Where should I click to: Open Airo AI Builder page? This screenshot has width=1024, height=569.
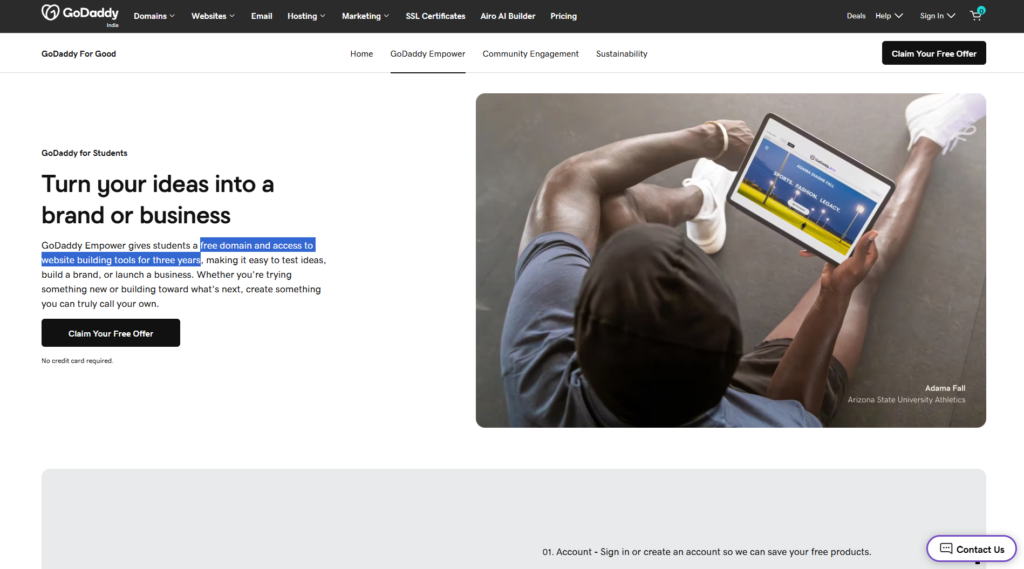(x=507, y=16)
